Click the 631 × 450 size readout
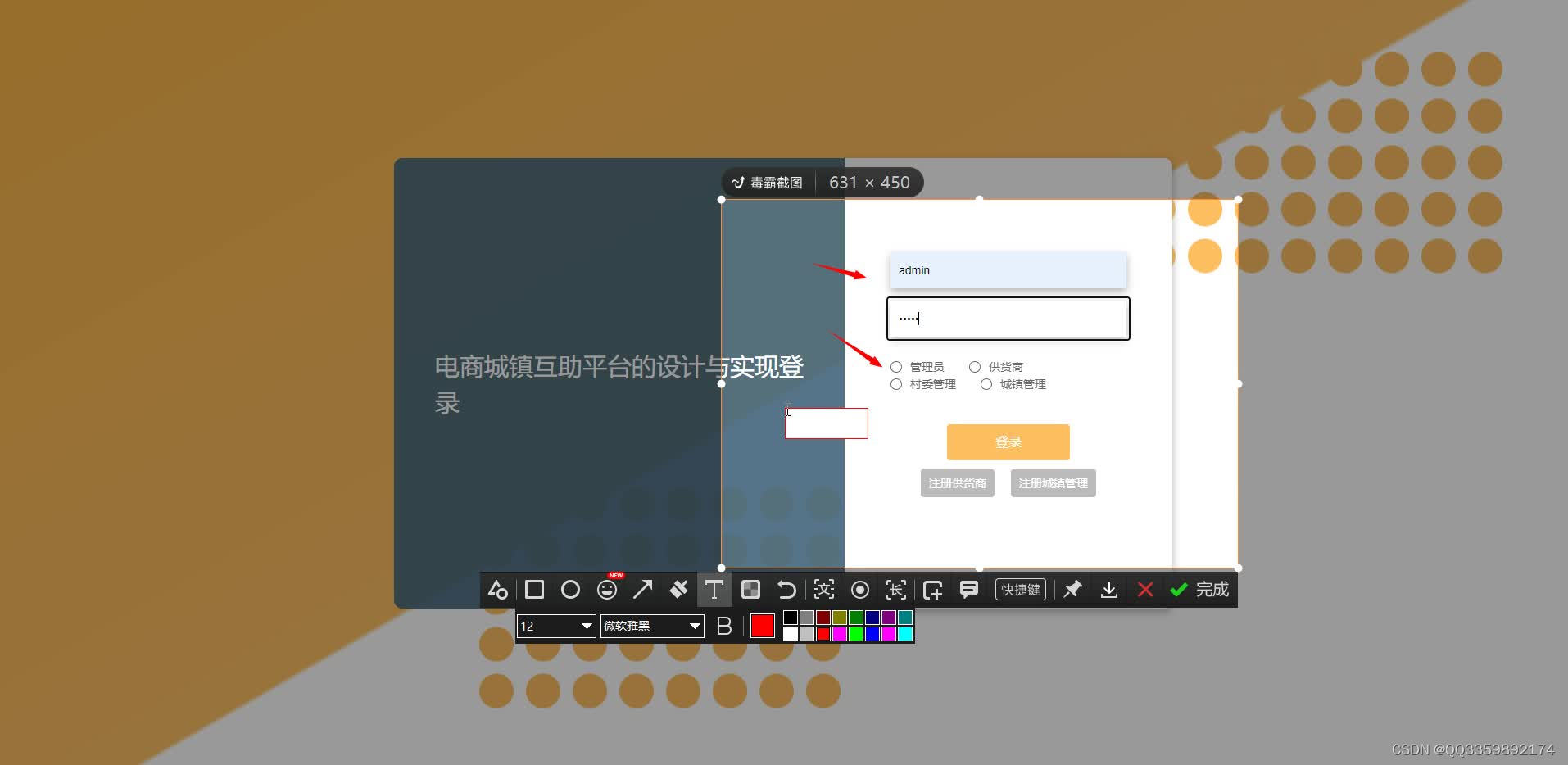The height and width of the screenshot is (765, 1568). click(x=869, y=183)
